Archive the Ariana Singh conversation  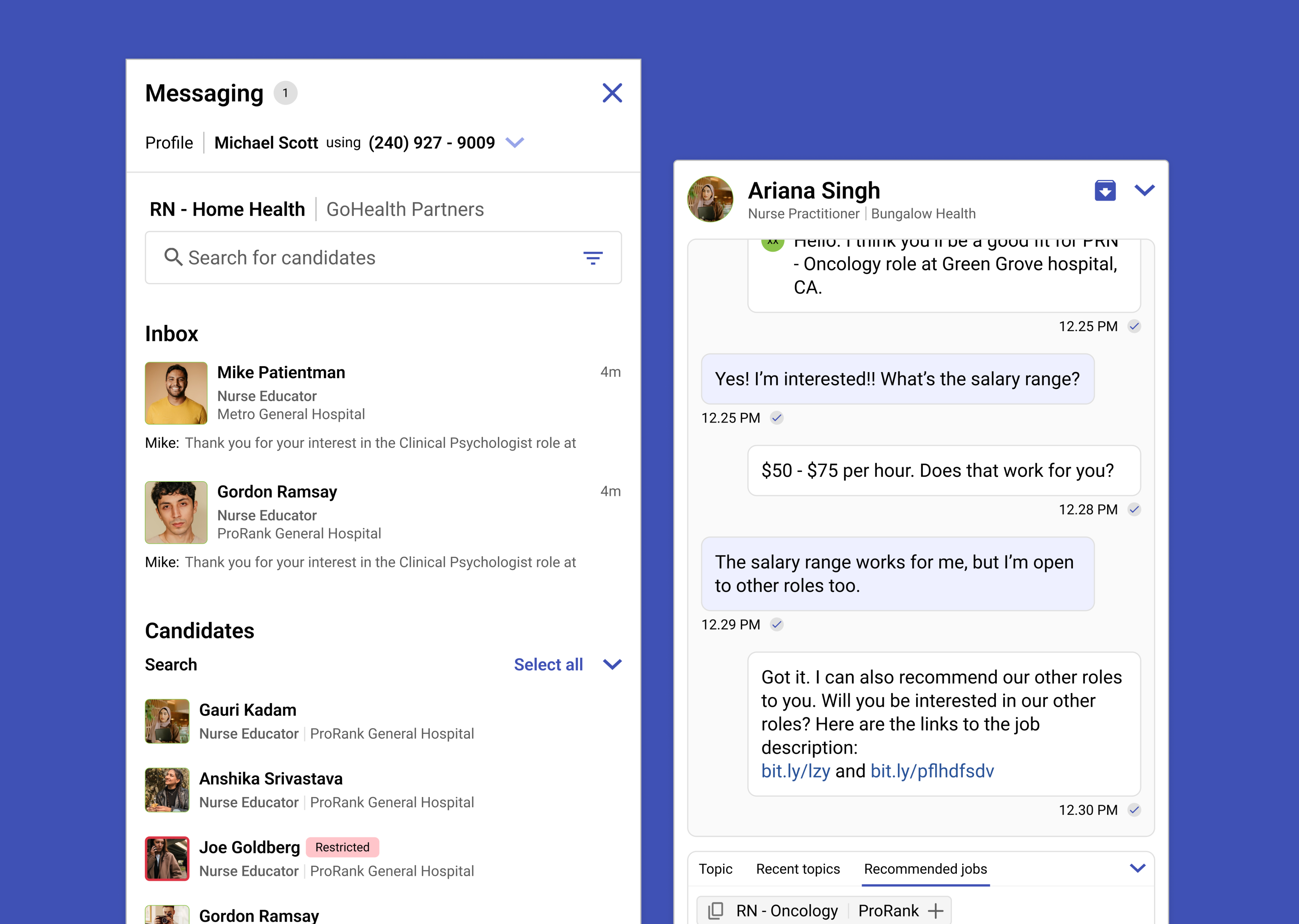pyautogui.click(x=1105, y=191)
